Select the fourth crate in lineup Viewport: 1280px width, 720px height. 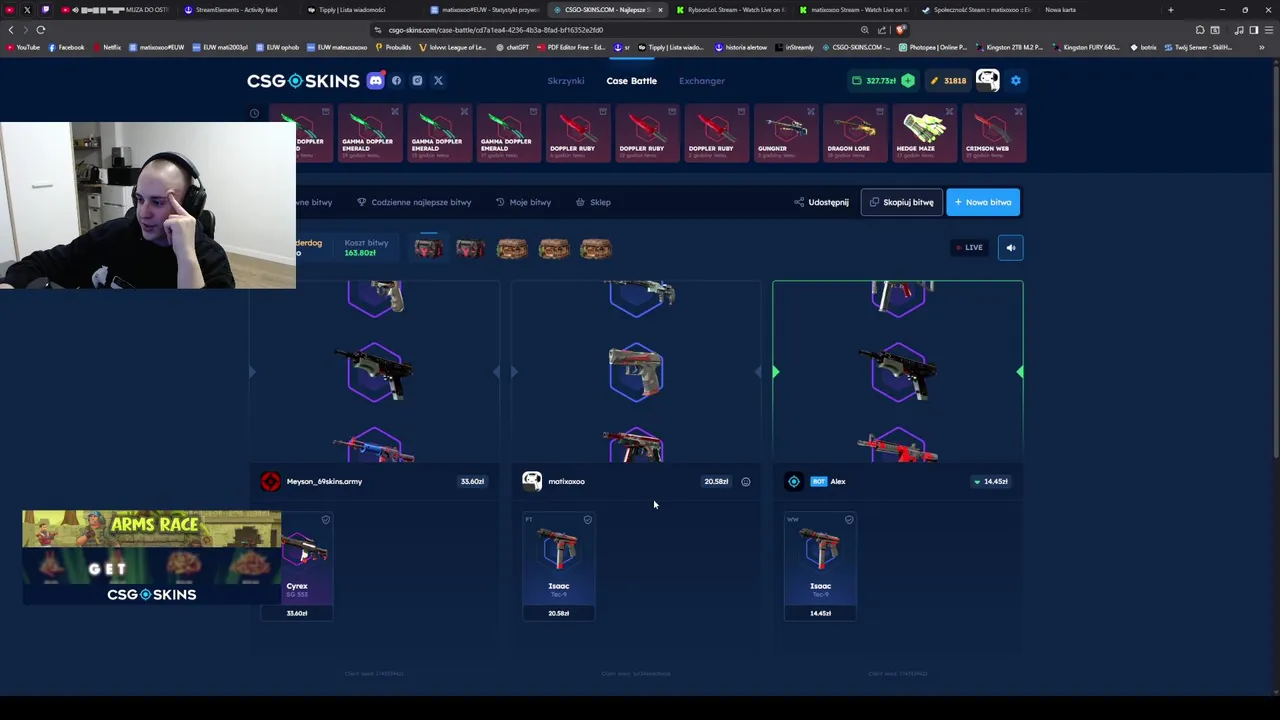click(x=554, y=248)
